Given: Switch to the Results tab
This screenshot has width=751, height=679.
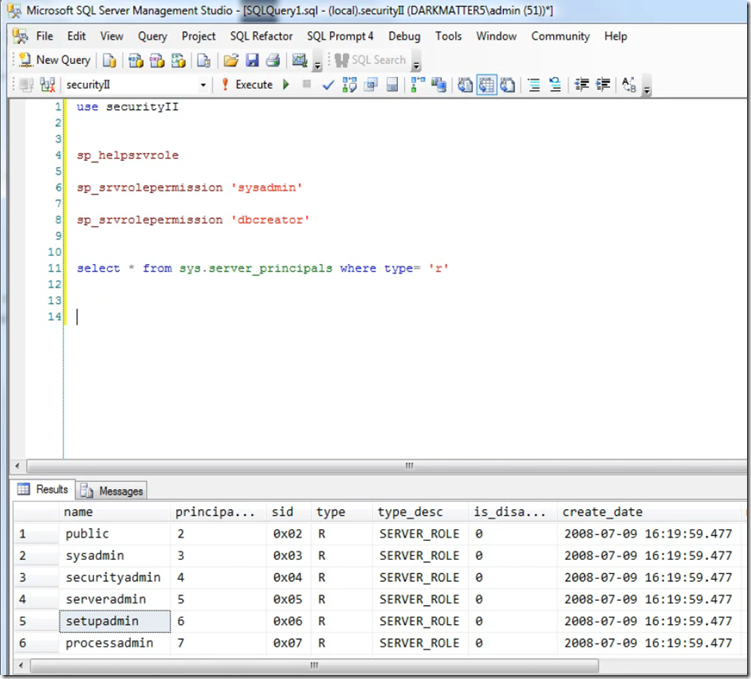Looking at the screenshot, I should tap(44, 489).
